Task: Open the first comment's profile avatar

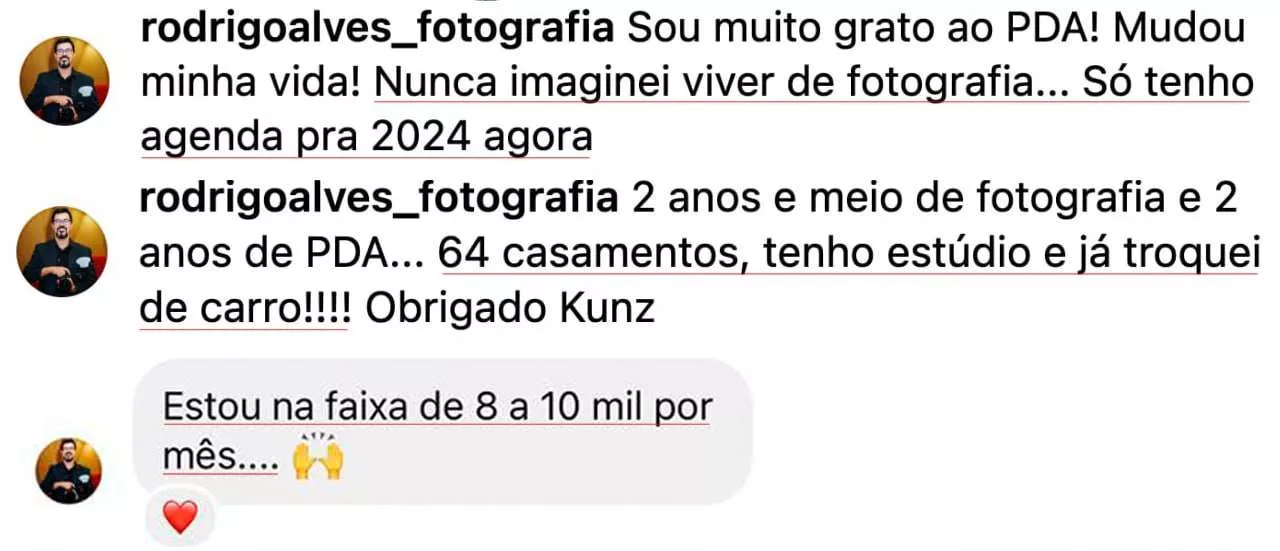Action: [x=65, y=81]
